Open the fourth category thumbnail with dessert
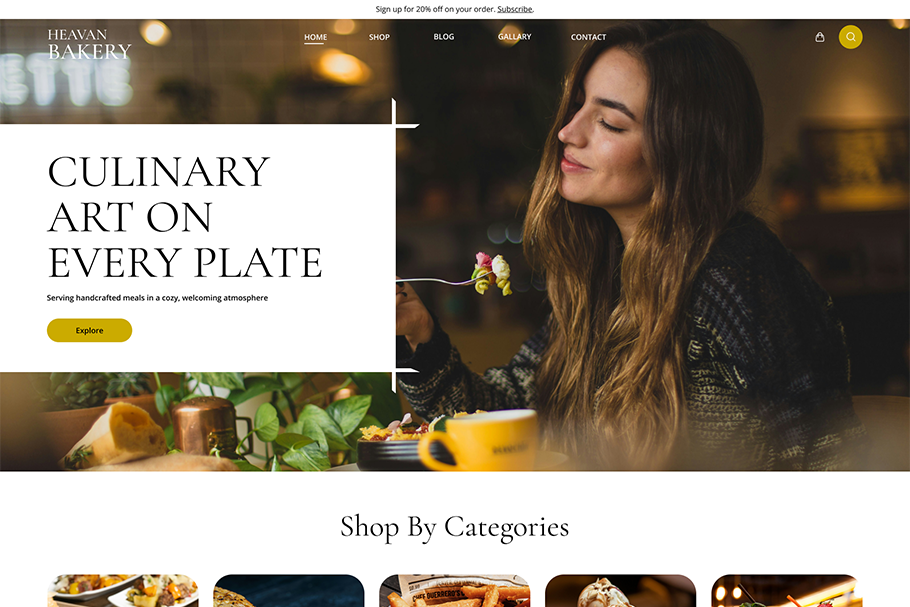 click(x=620, y=591)
